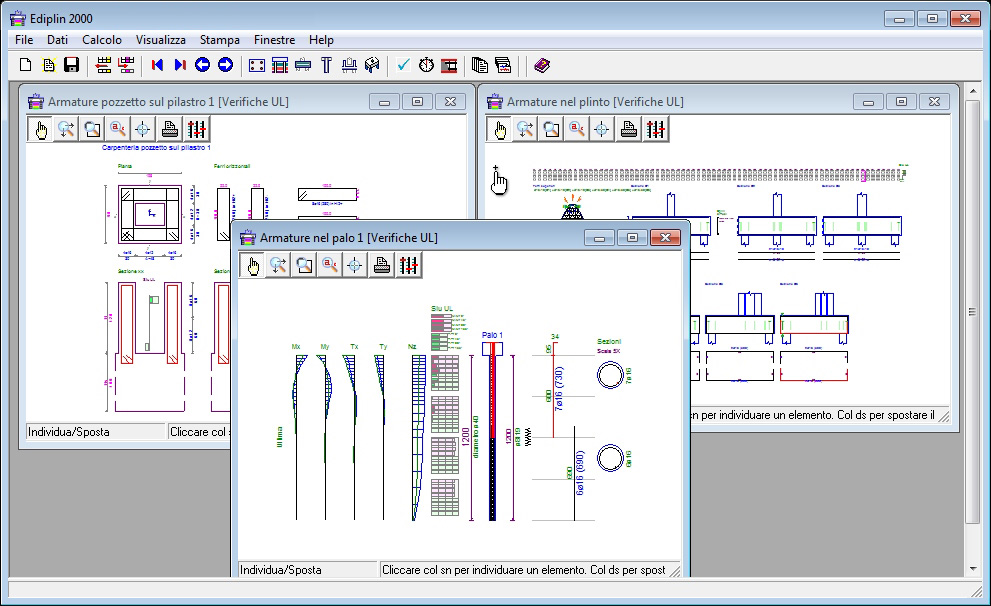Click the settings sliders icon in the palo 1 window
The height and width of the screenshot is (606, 991).
[x=408, y=265]
